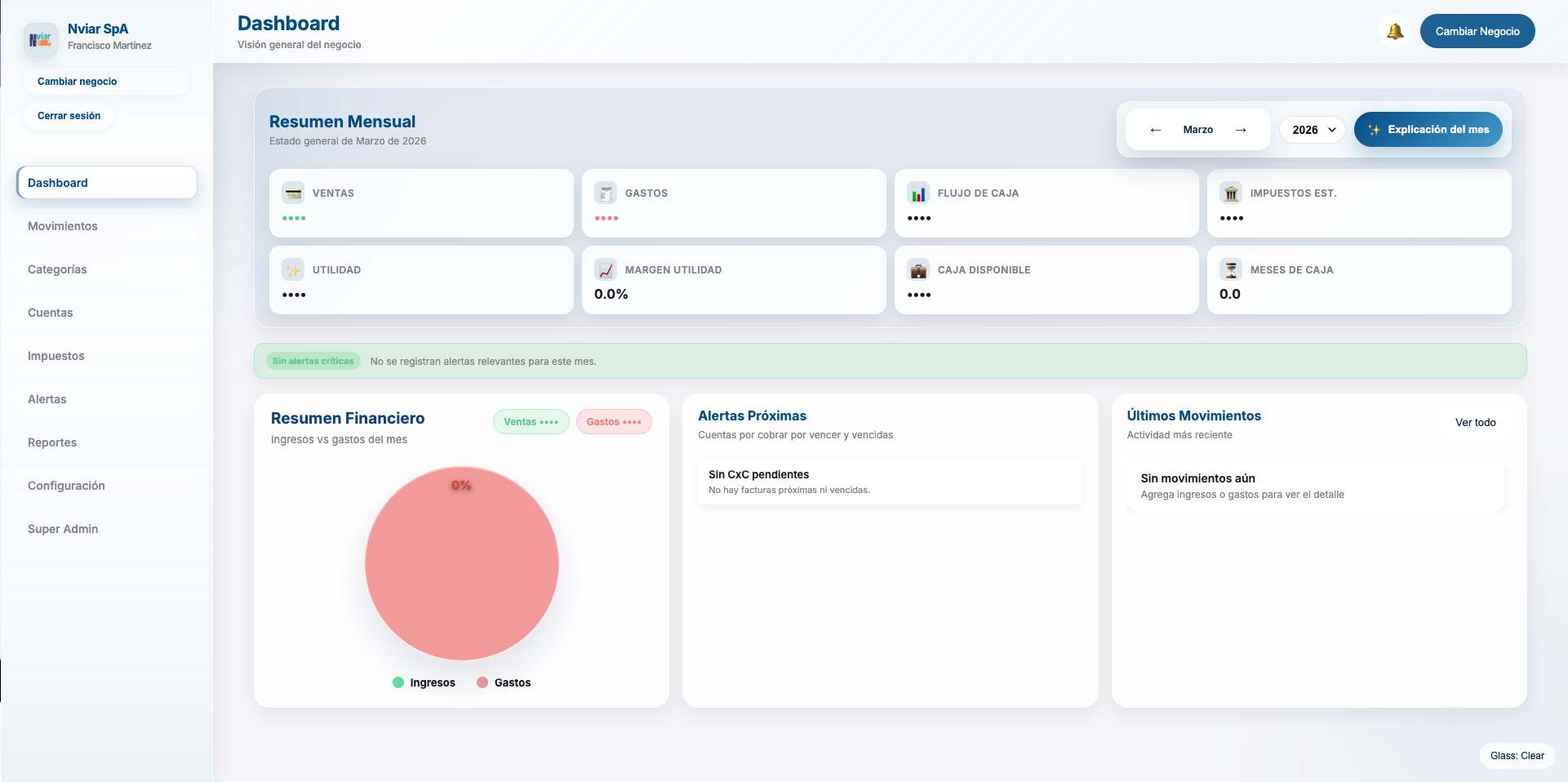Screen dimensions: 1568x782
Task: Click the Utilidad sparkle icon
Action: 293,270
